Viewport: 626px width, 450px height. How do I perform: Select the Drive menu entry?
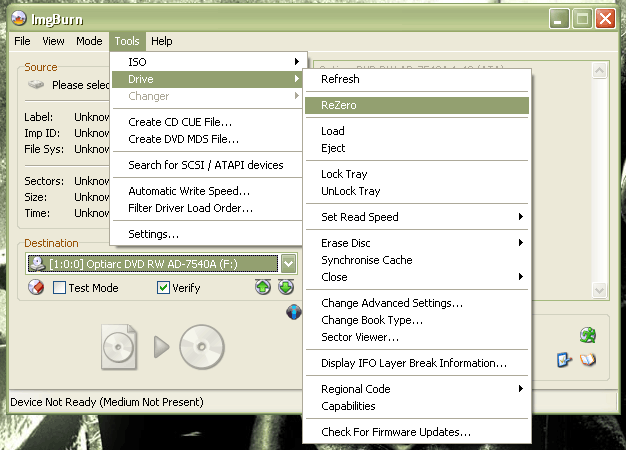pyautogui.click(x=207, y=79)
